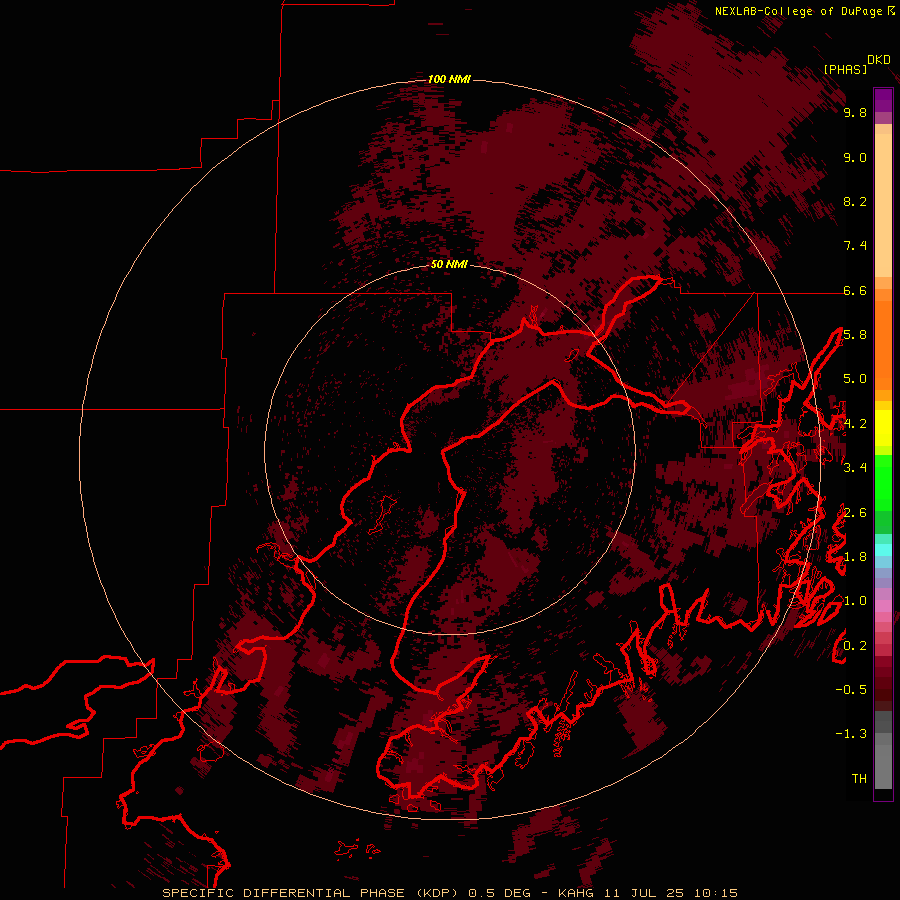
Task: Pick the peach color band beside 8.2
Action: pos(883,205)
